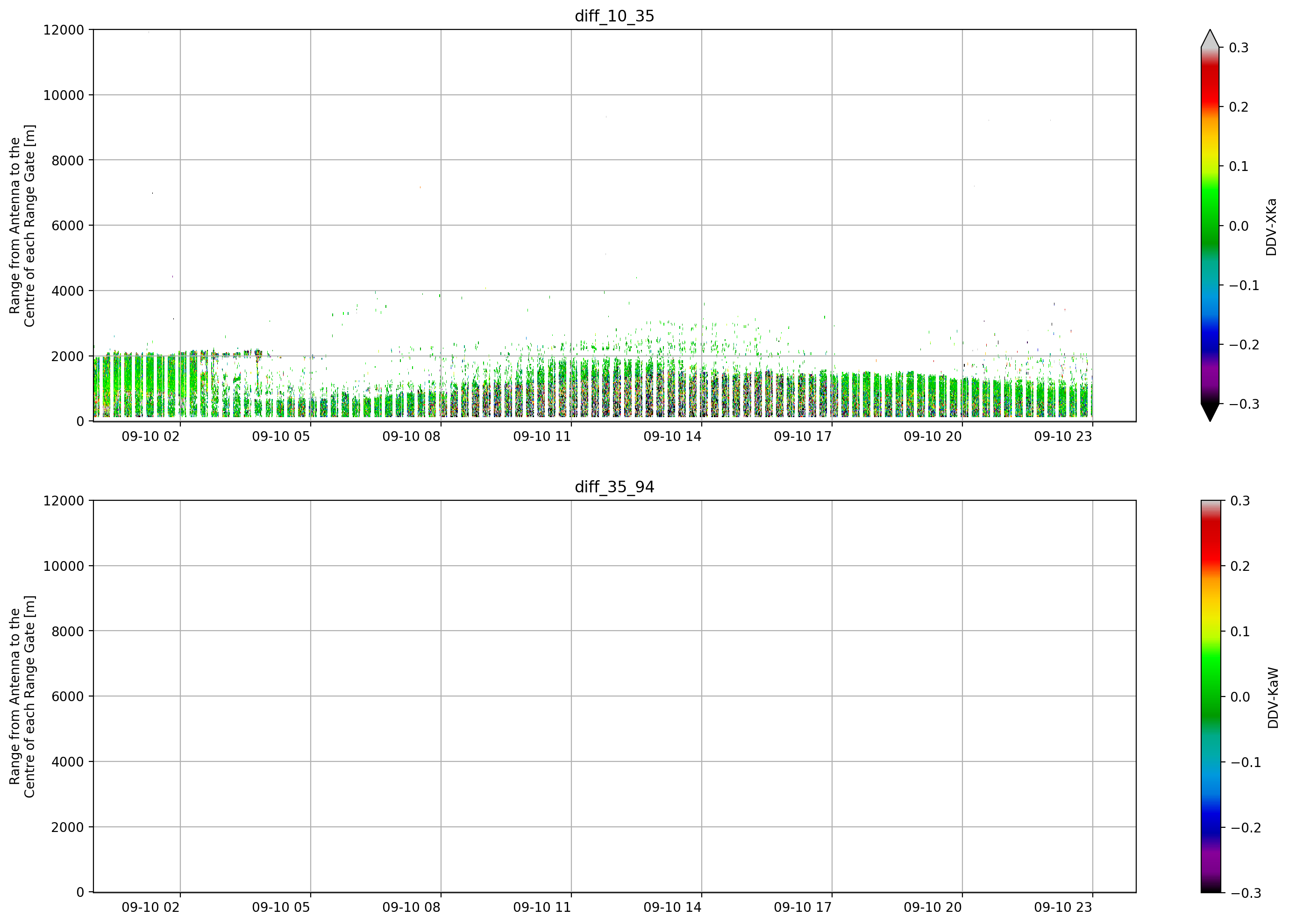This screenshot has width=1289, height=924.
Task: Click the top plot's range axis title
Action: 22,226
